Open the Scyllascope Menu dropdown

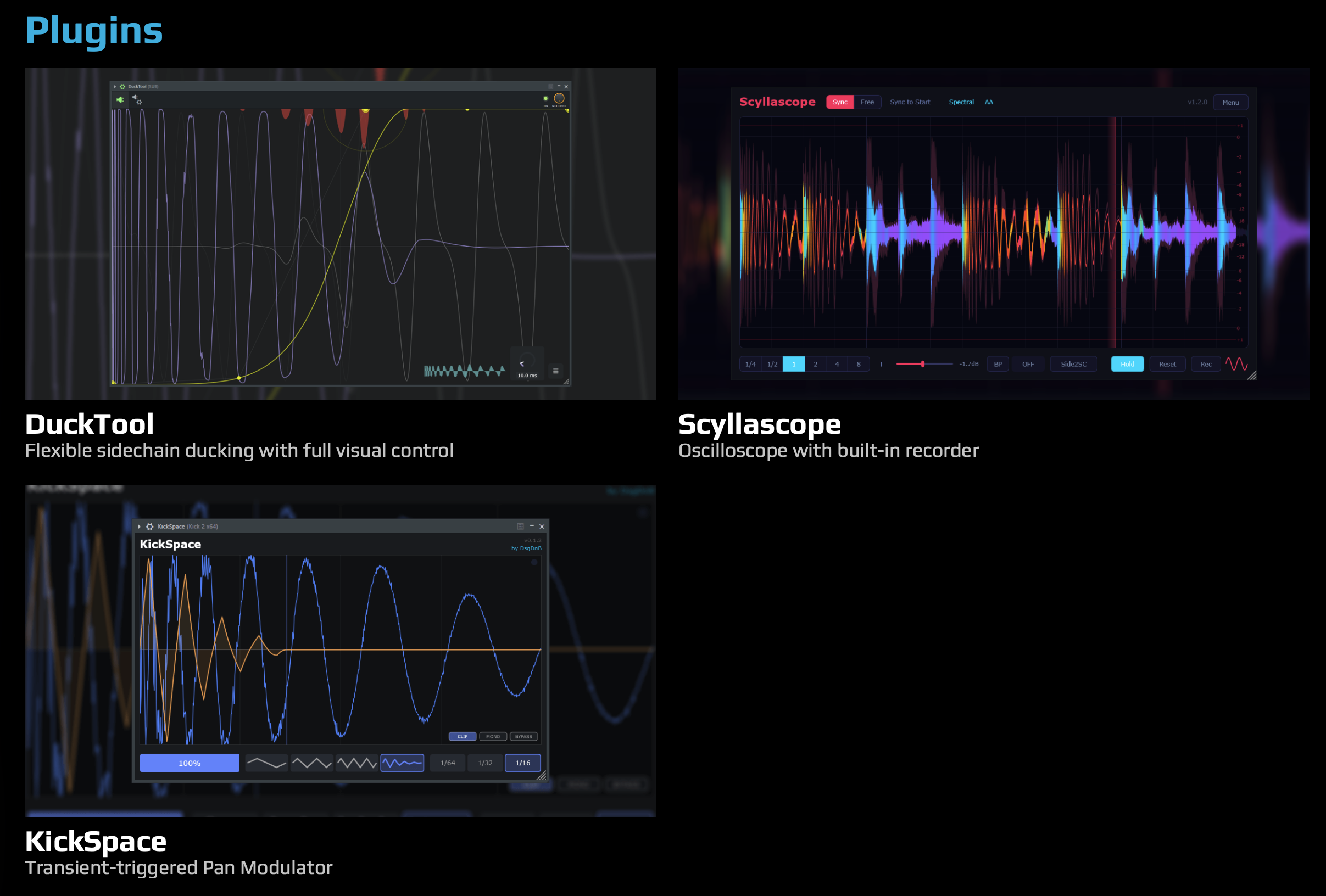coord(1230,103)
